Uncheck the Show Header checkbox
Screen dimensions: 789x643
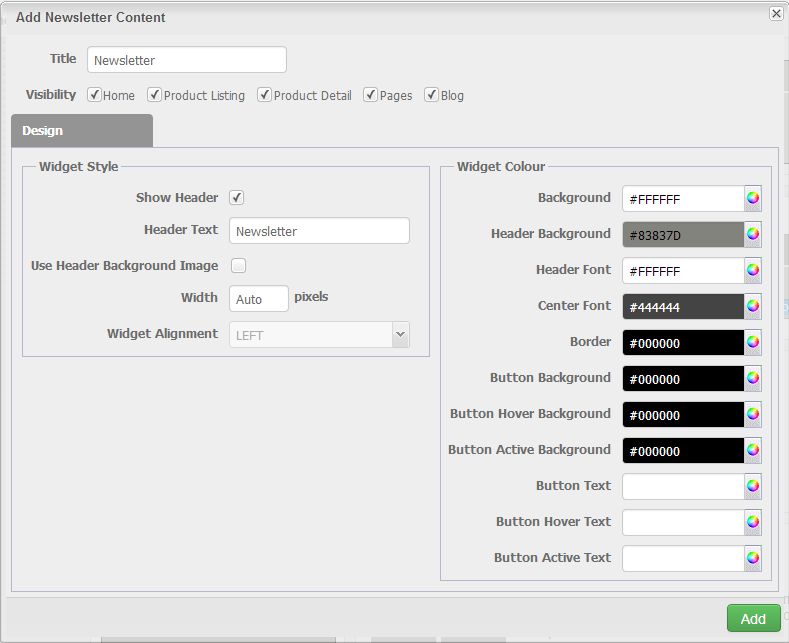[237, 198]
